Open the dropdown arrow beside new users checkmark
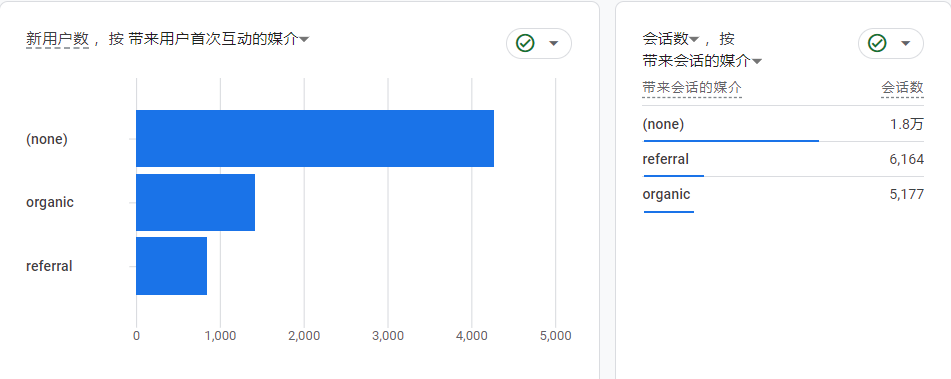This screenshot has height=379, width=951. 553,43
